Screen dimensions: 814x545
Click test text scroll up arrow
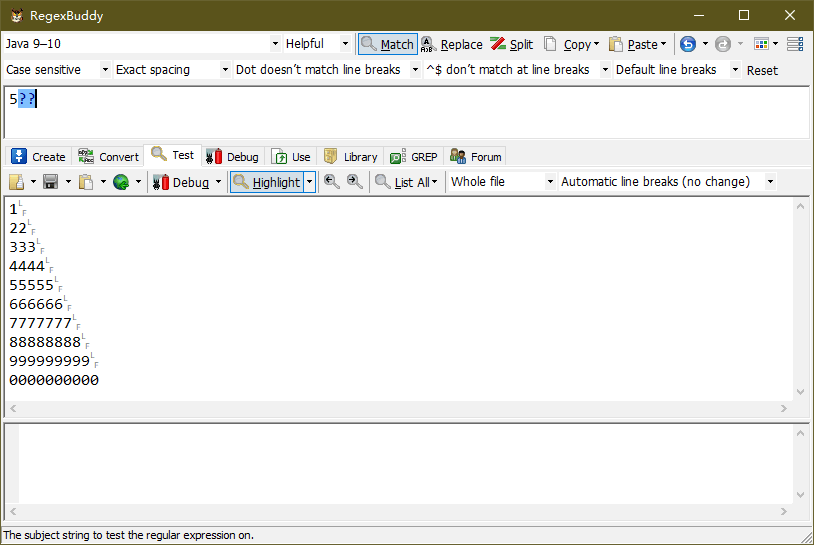[800, 207]
